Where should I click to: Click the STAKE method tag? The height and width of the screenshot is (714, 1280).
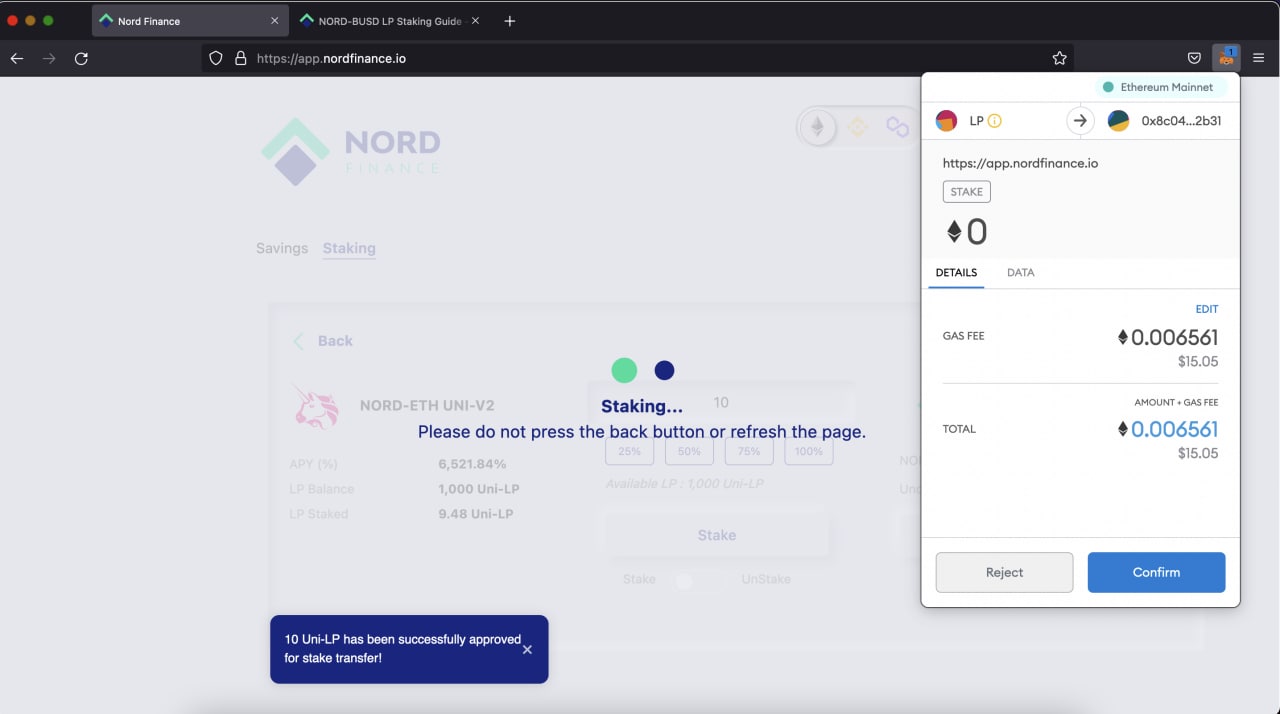pyautogui.click(x=966, y=191)
